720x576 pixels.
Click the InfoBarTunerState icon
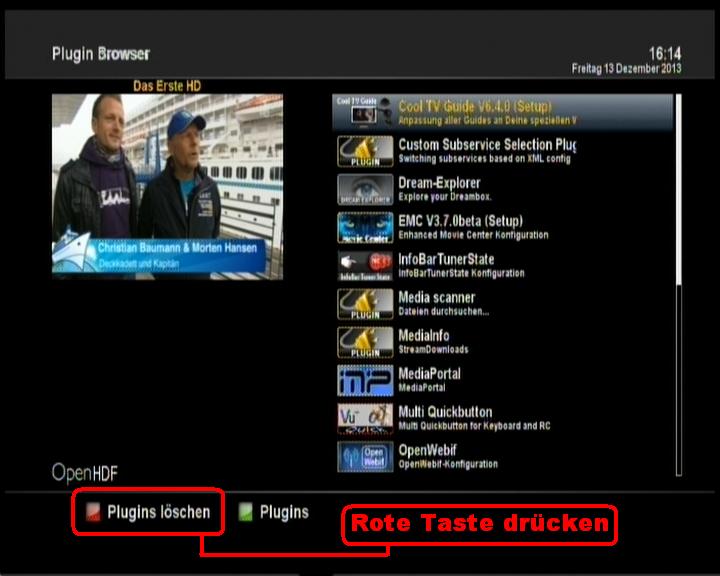coord(364,265)
